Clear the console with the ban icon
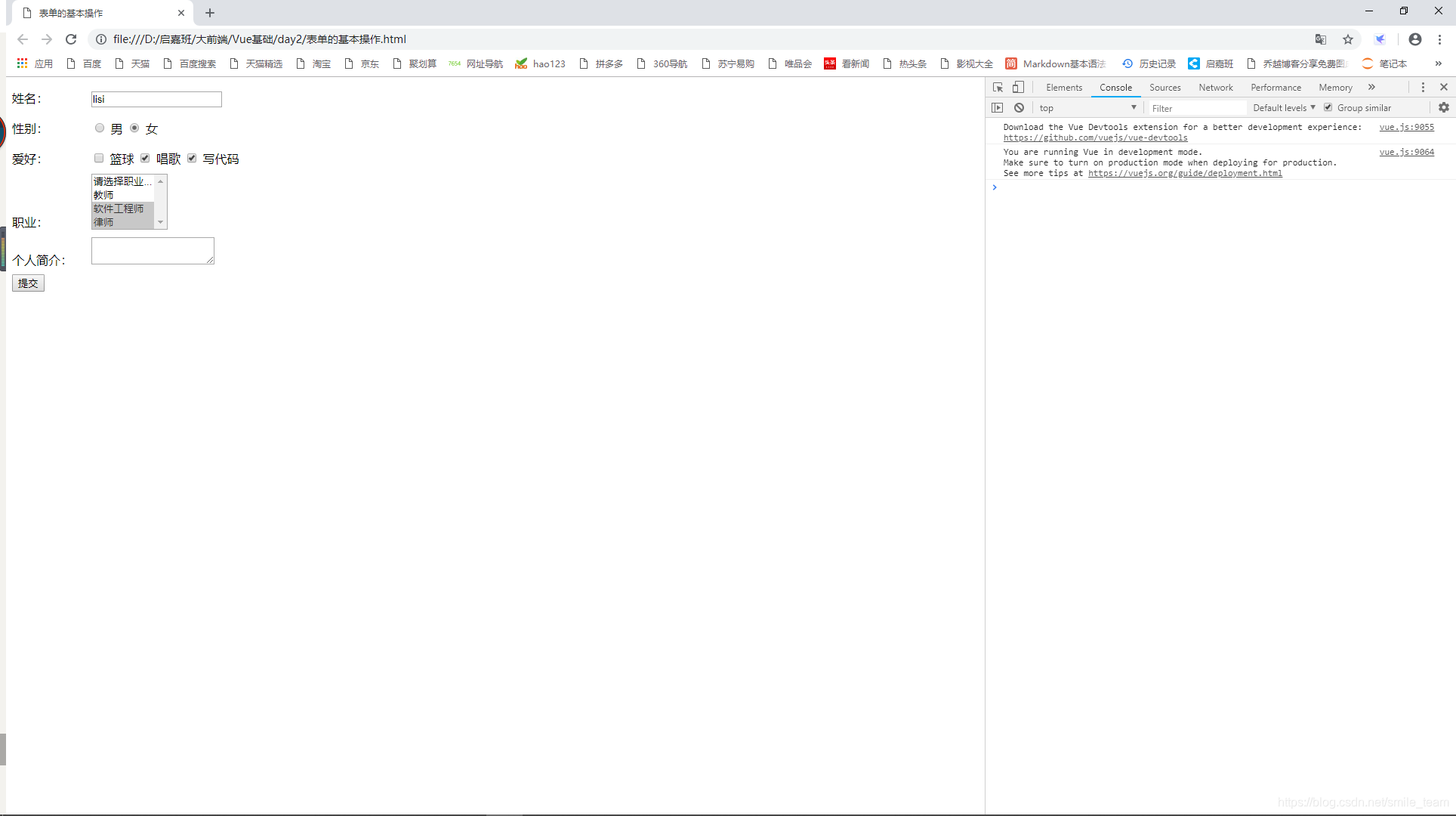Viewport: 1456px width, 816px height. [1019, 107]
